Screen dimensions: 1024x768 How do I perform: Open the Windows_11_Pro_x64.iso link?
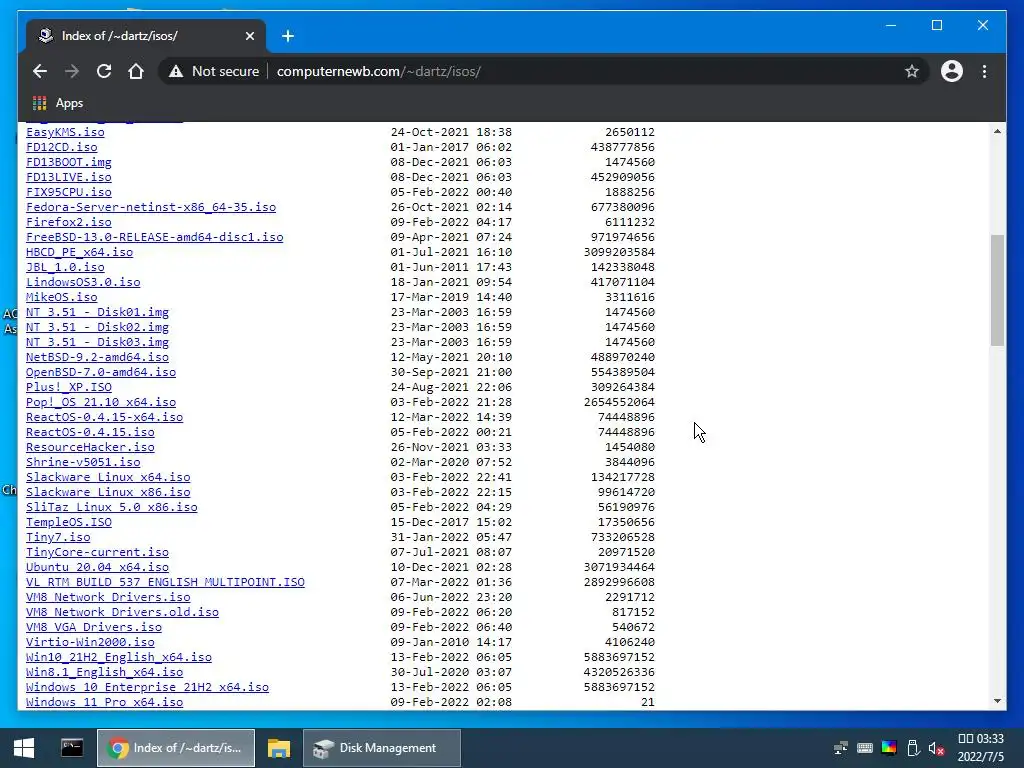coord(104,703)
